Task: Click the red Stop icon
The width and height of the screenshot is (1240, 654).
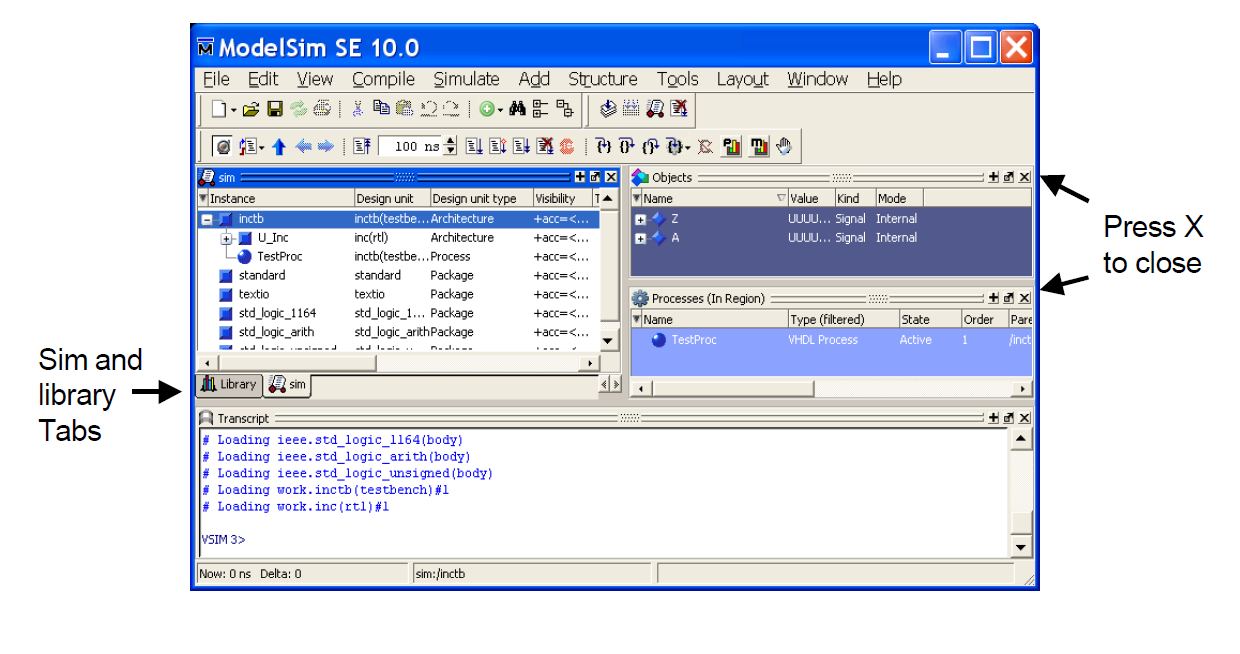Action: [567, 146]
